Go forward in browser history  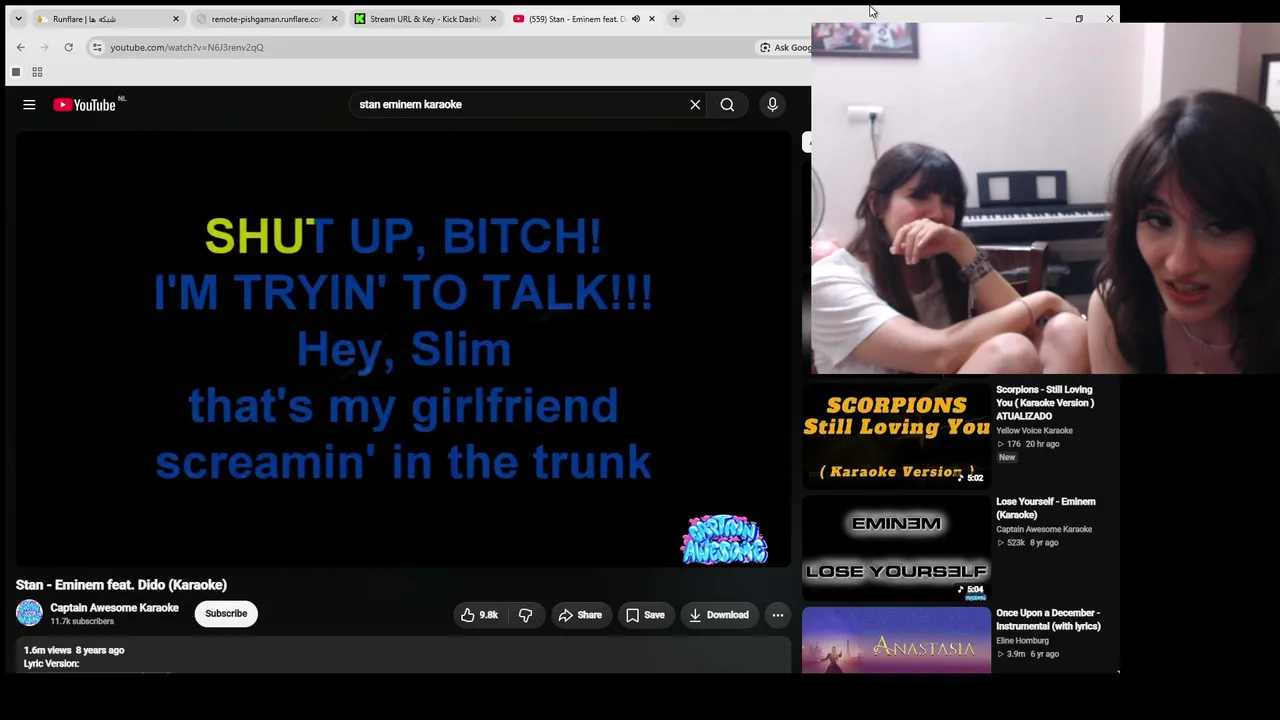pos(44,47)
